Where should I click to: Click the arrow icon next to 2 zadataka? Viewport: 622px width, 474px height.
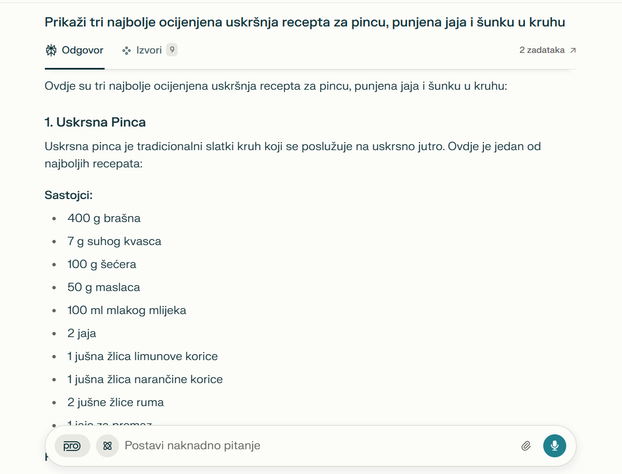573,50
